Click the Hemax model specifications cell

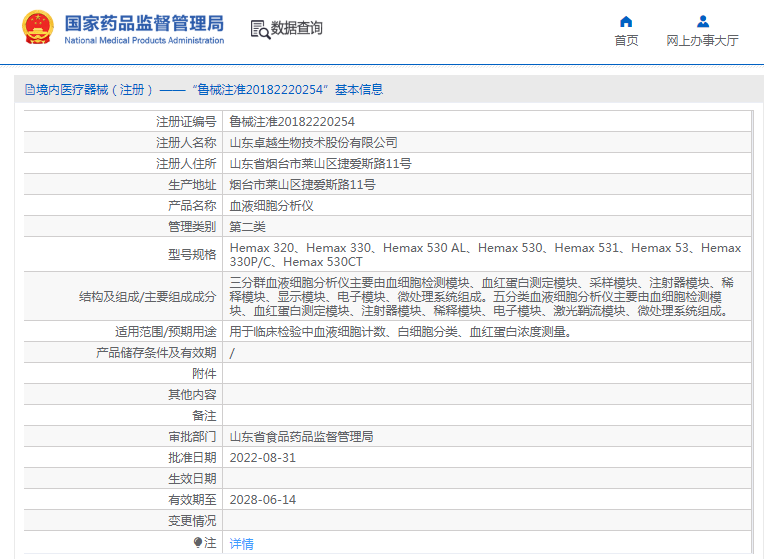[485, 255]
